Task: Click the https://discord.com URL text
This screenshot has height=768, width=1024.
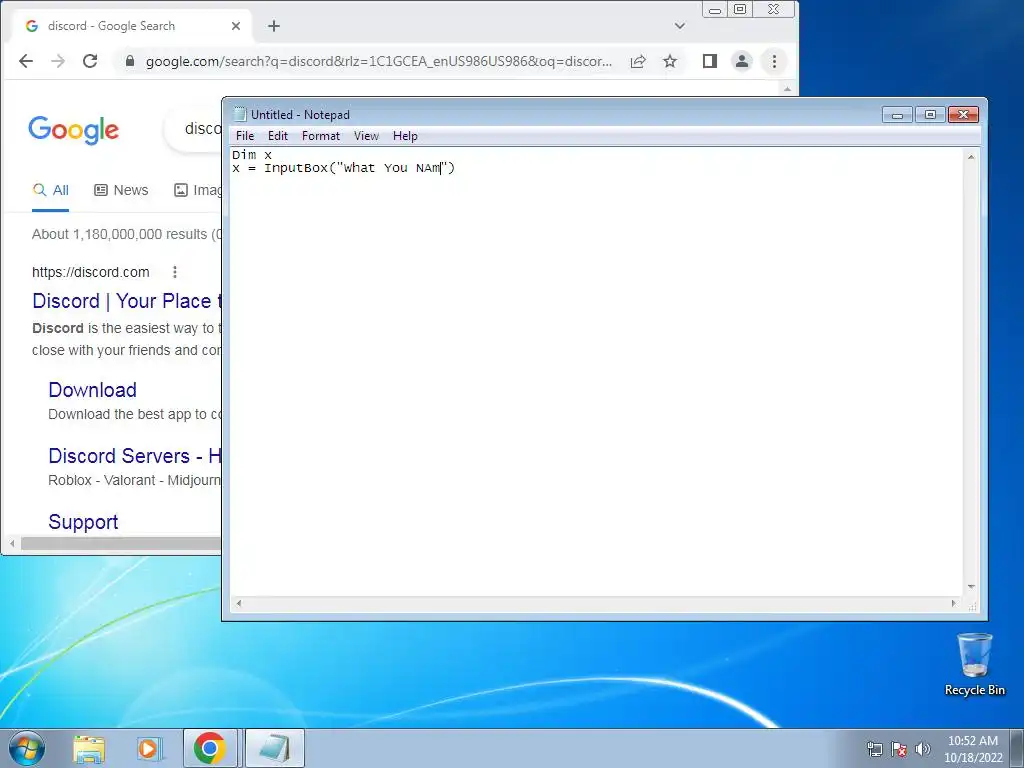Action: pyautogui.click(x=91, y=272)
